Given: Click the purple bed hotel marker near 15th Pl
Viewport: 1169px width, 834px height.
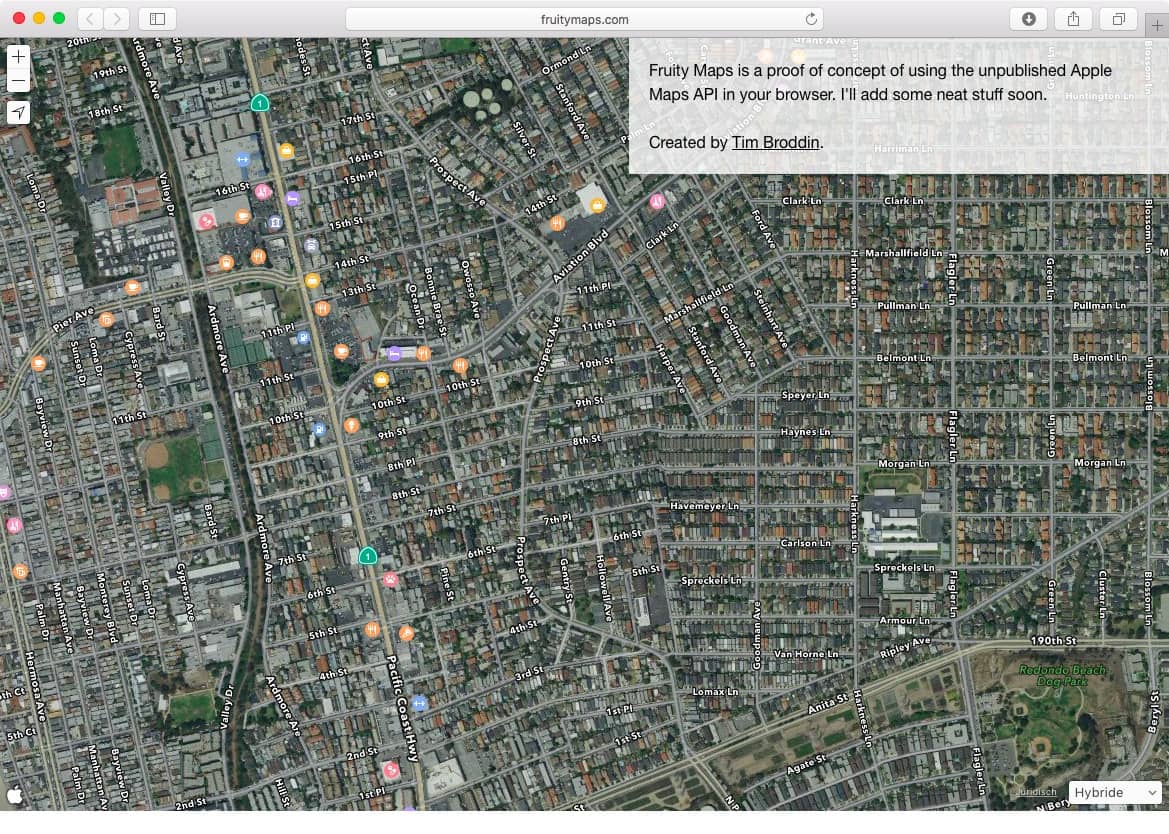Looking at the screenshot, I should (293, 199).
